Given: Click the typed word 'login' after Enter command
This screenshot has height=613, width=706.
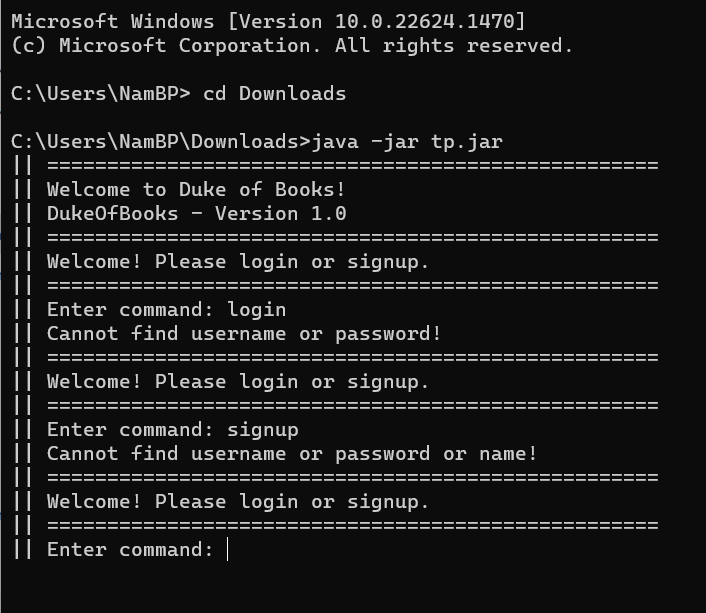Looking at the screenshot, I should (x=257, y=310).
